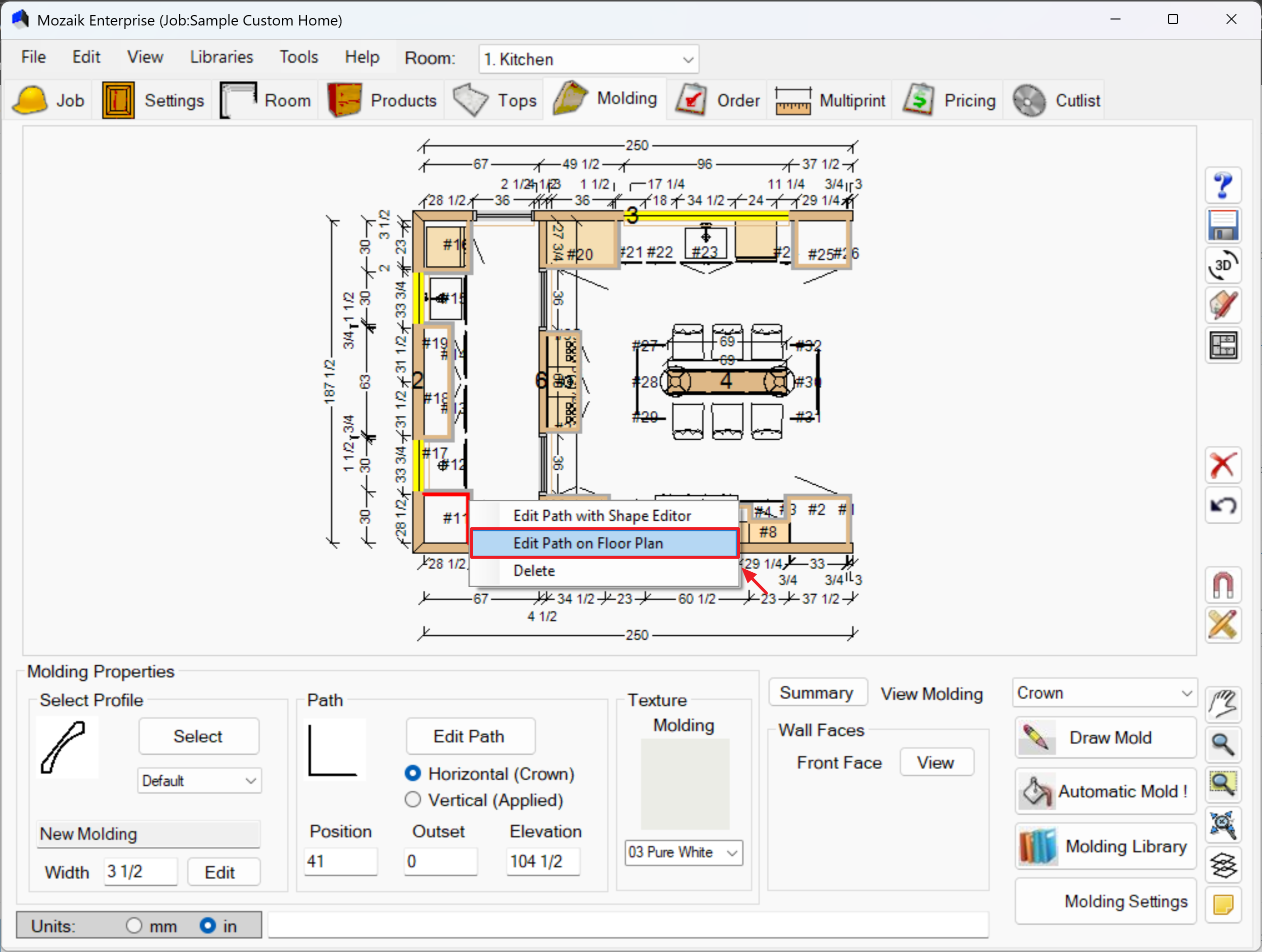Viewport: 1262px width, 952px height.
Task: Expand the Crown molding type dropdown
Action: pyautogui.click(x=1104, y=693)
